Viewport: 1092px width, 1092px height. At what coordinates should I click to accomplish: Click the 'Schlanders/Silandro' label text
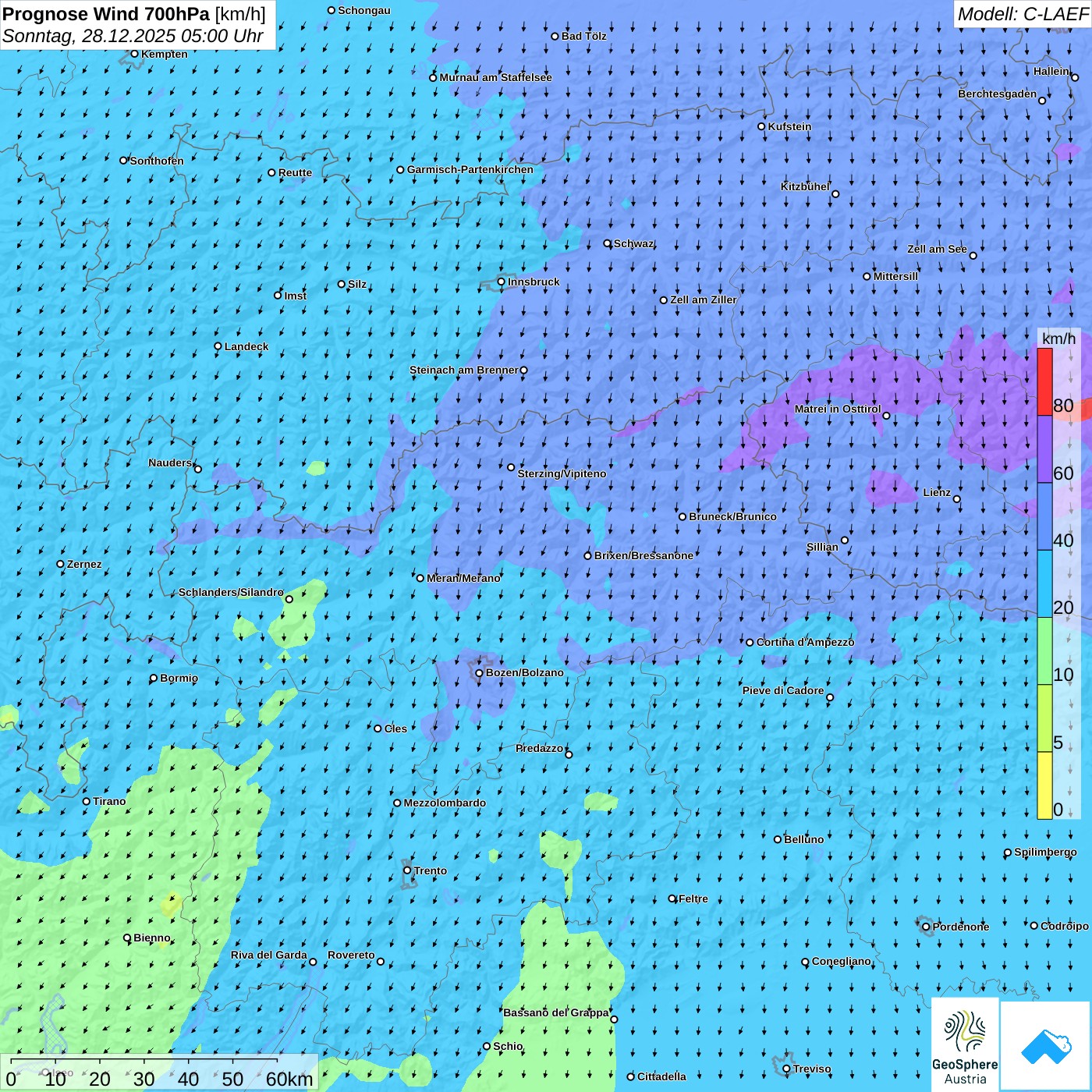pos(231,592)
